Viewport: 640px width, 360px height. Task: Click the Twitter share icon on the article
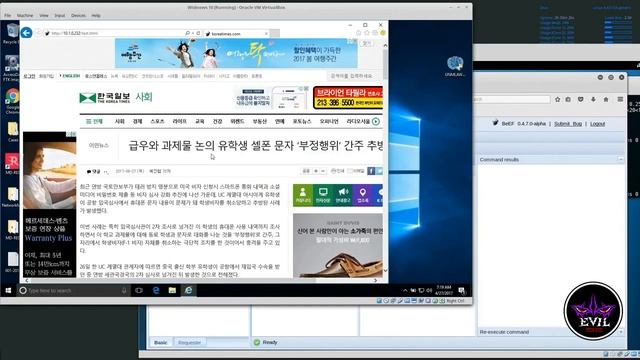[379, 171]
